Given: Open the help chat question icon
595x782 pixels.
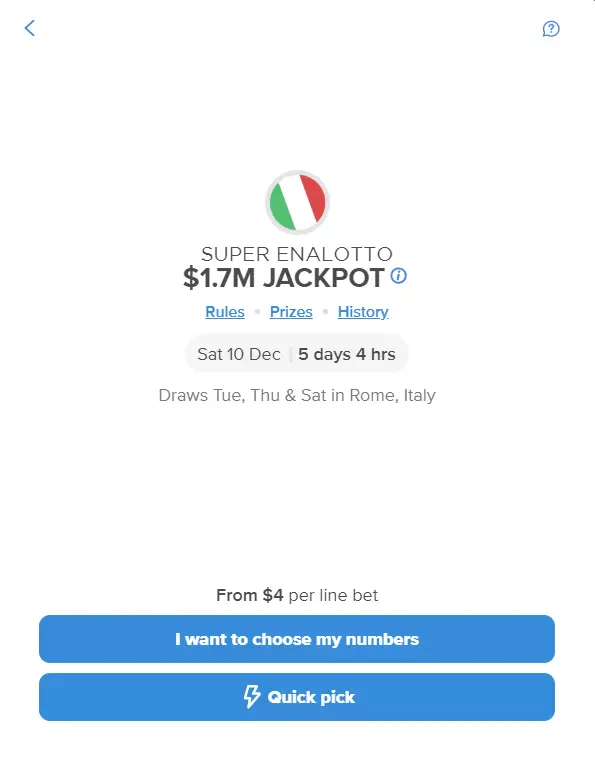Looking at the screenshot, I should click(551, 29).
